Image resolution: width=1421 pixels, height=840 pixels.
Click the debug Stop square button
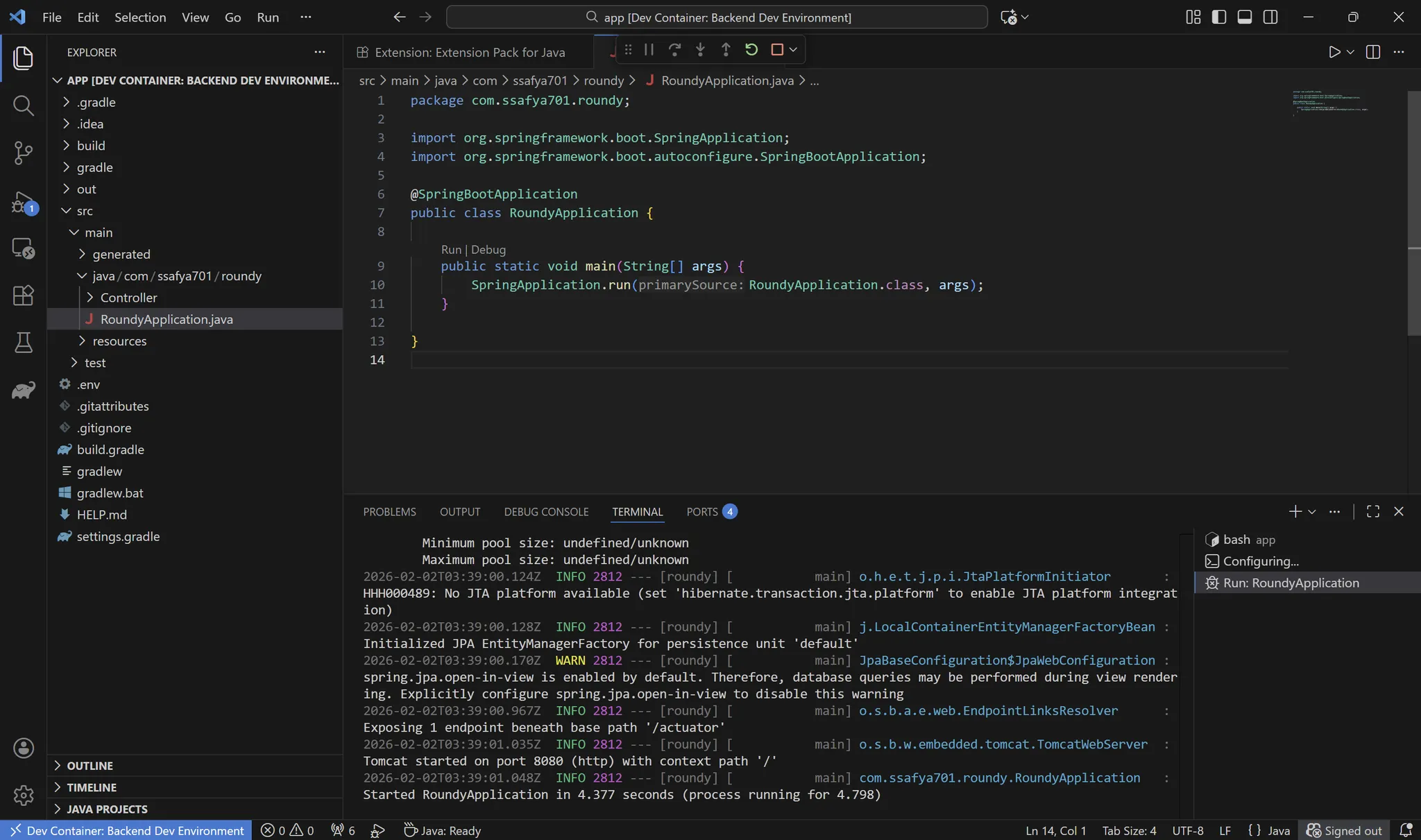coord(777,49)
